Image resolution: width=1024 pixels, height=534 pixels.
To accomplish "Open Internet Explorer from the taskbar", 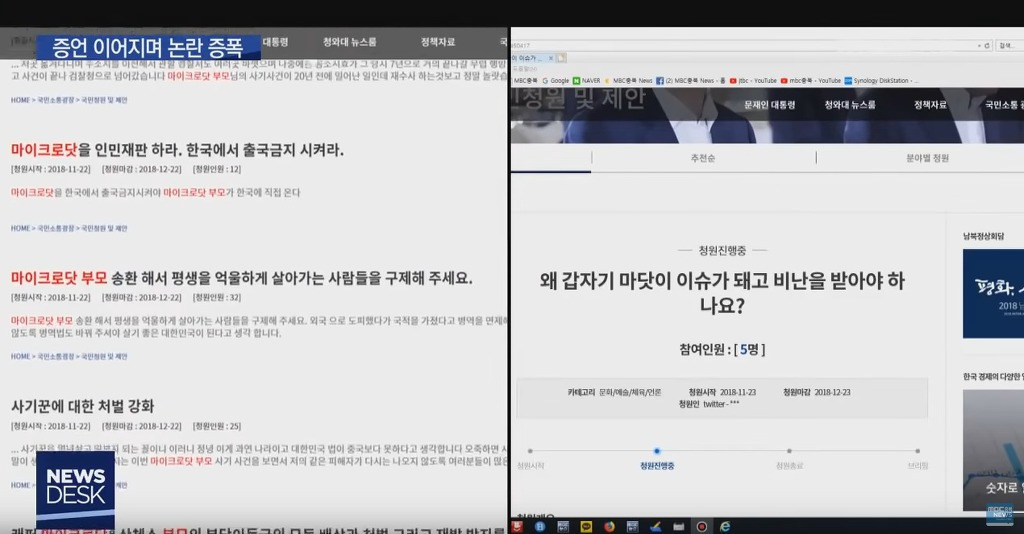I will (725, 526).
